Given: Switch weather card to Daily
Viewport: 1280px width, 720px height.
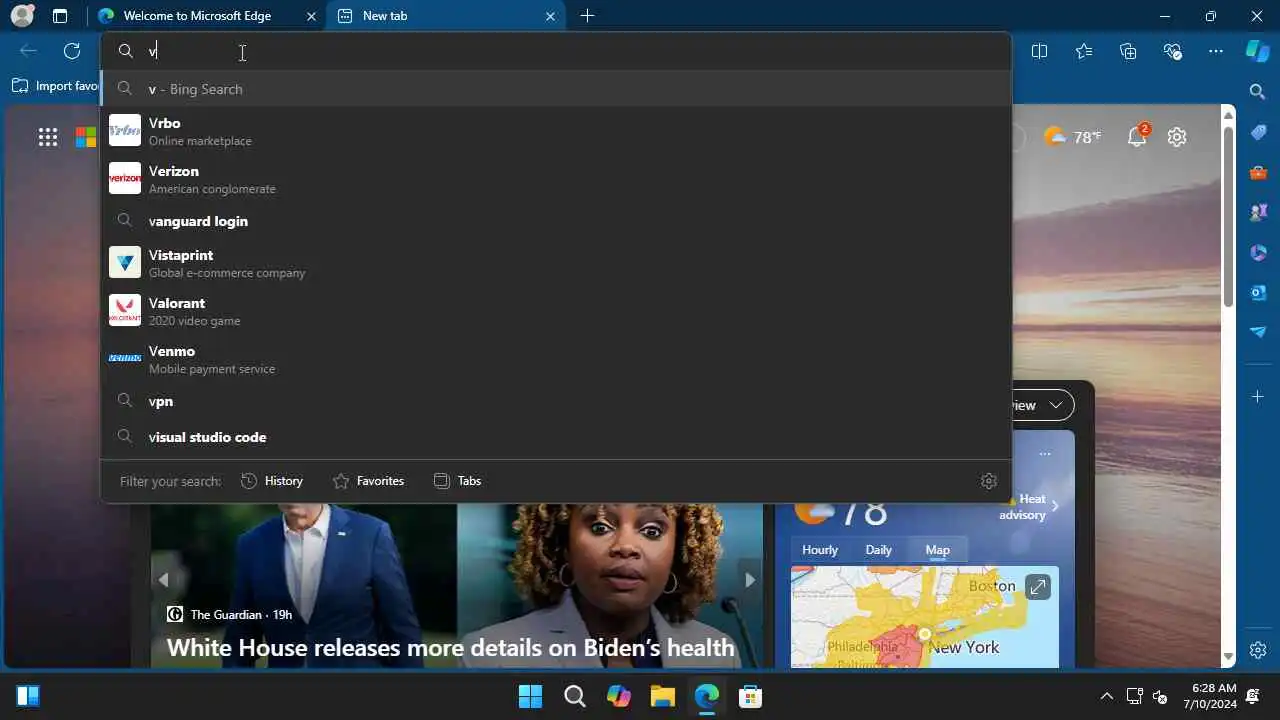Looking at the screenshot, I should tap(878, 550).
